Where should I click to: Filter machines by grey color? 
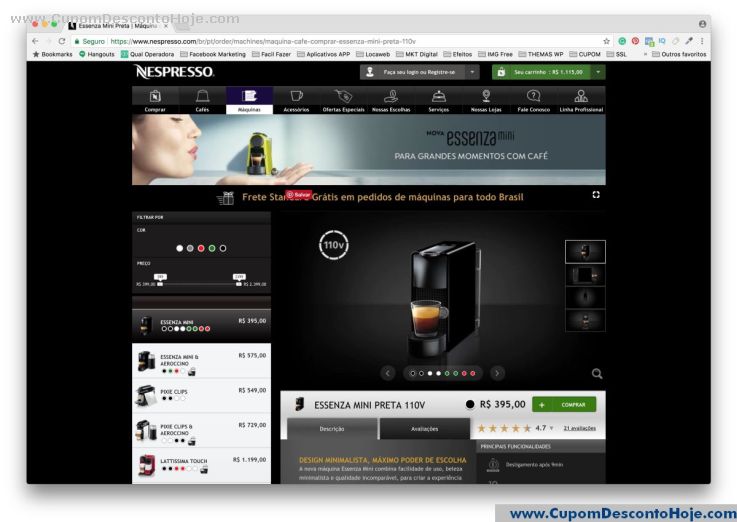[x=190, y=248]
